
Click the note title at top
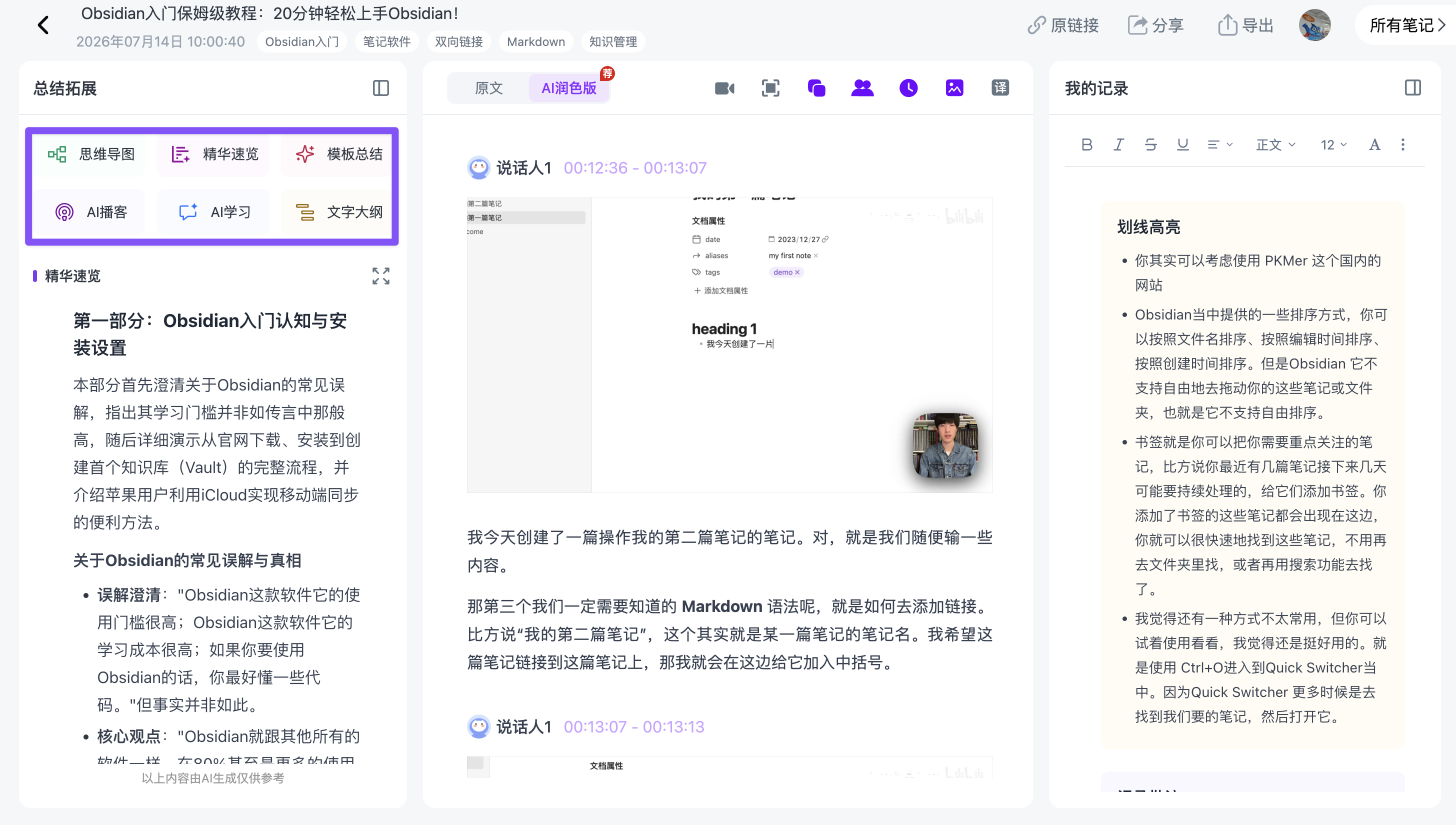click(269, 13)
